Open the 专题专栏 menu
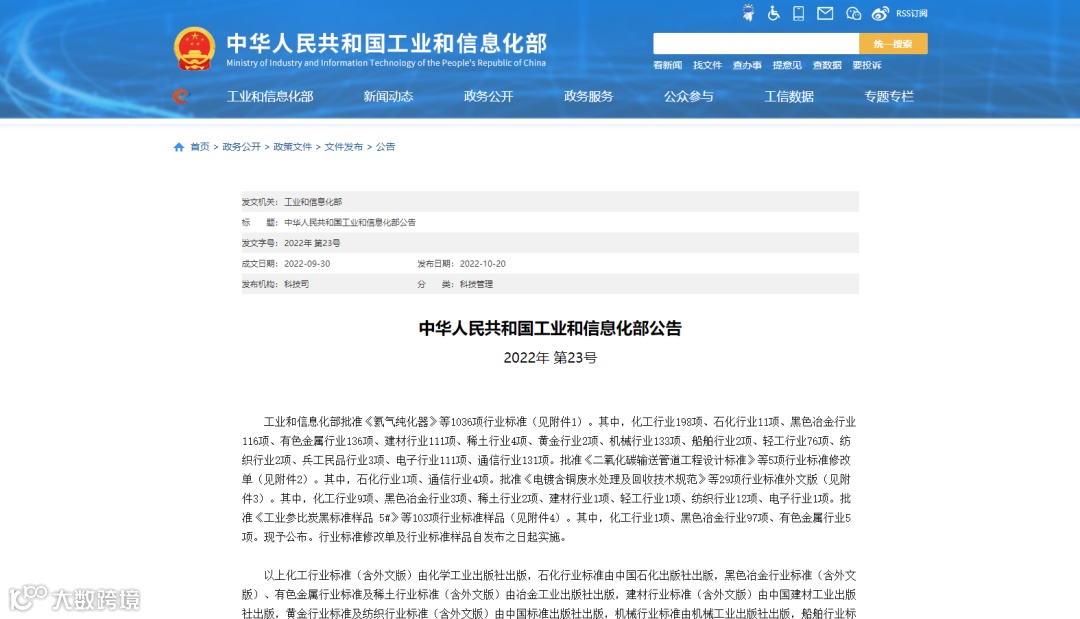 pos(889,96)
